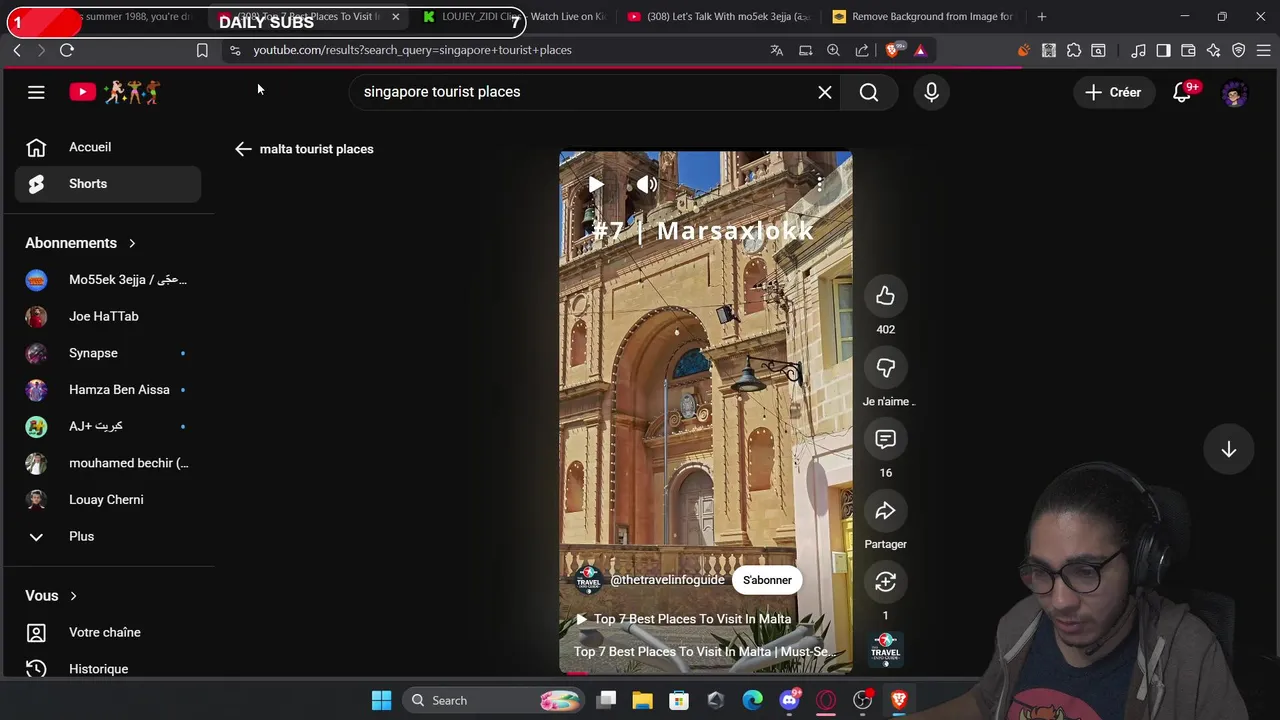Subscribe with the S'abonner button
Screen dimensions: 1280x720
767,580
